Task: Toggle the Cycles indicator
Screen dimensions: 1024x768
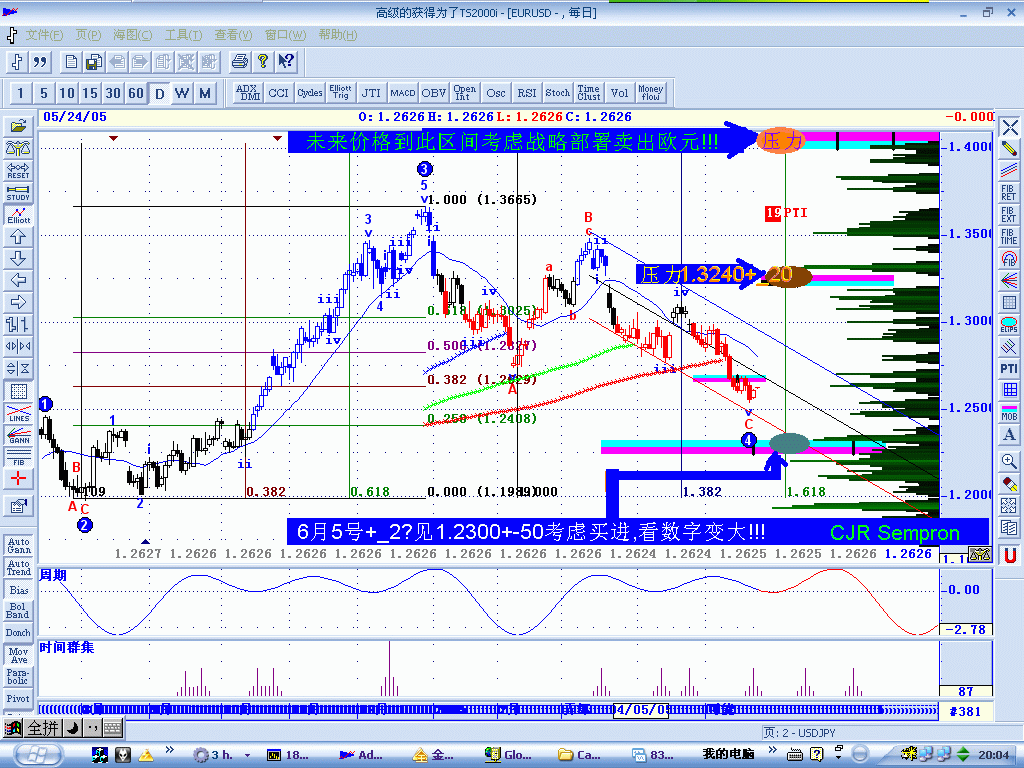Action: 310,93
